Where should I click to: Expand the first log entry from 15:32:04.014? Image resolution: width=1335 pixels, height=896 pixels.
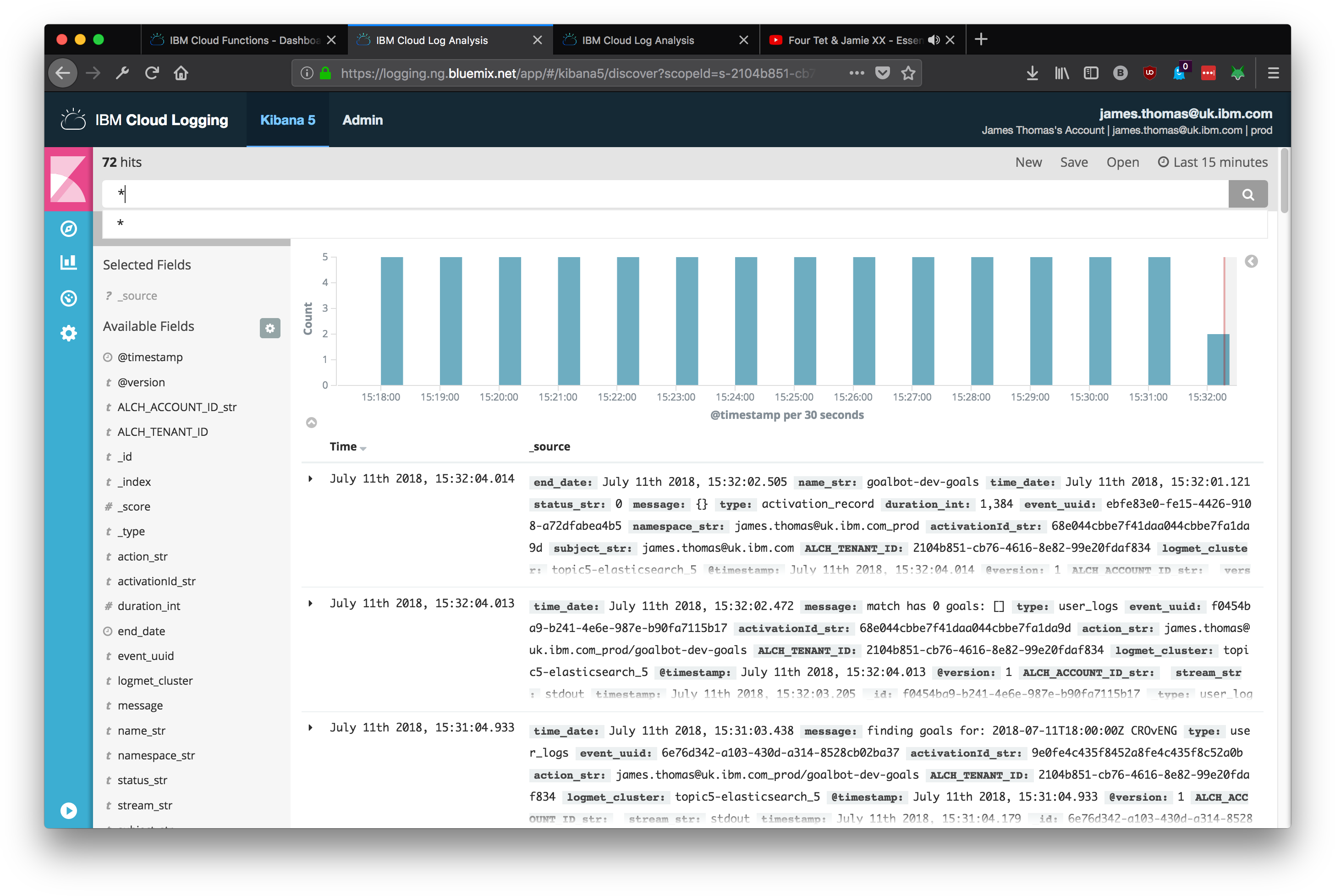(311, 479)
